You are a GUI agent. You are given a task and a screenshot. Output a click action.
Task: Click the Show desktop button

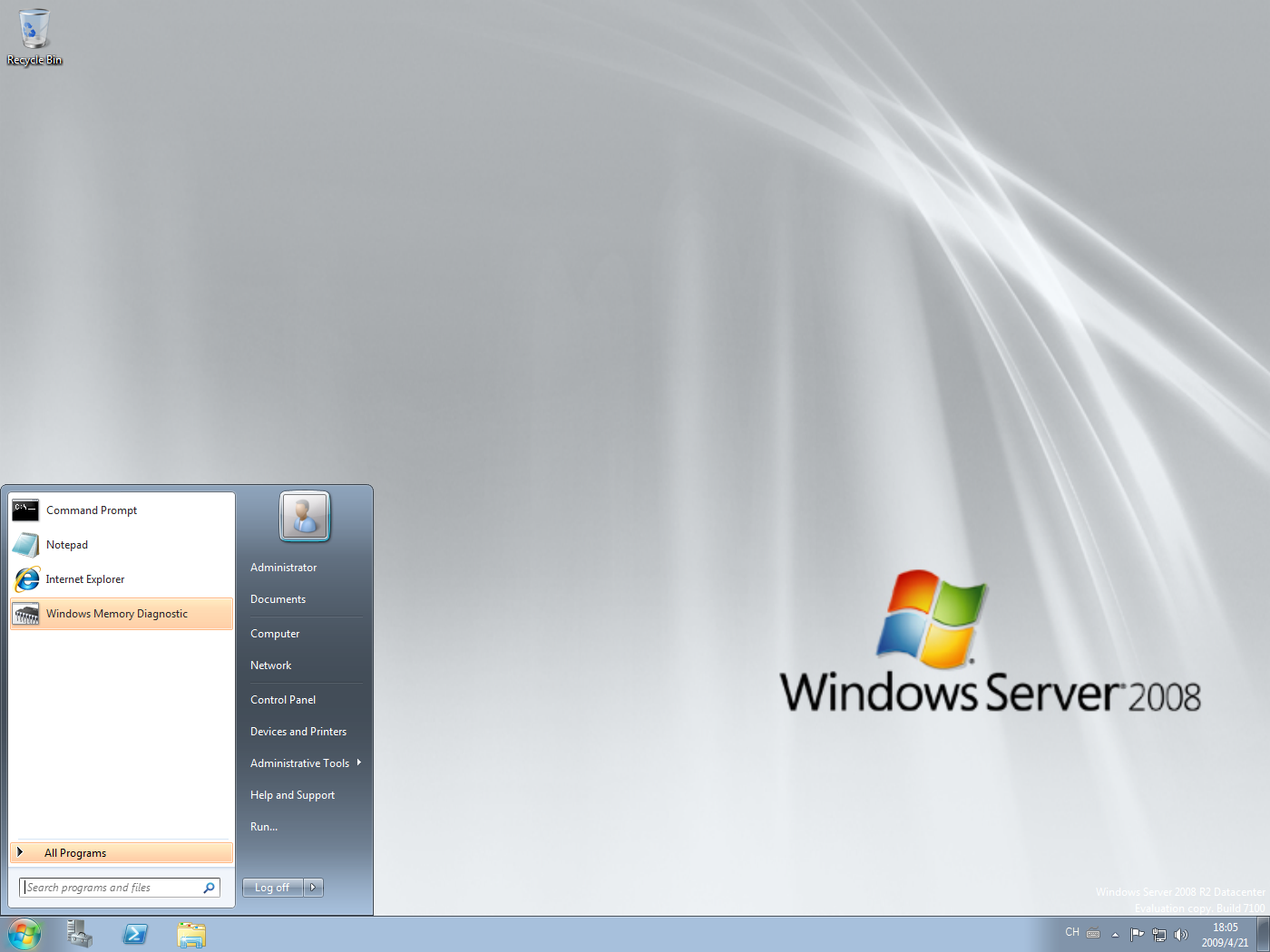[1263, 934]
